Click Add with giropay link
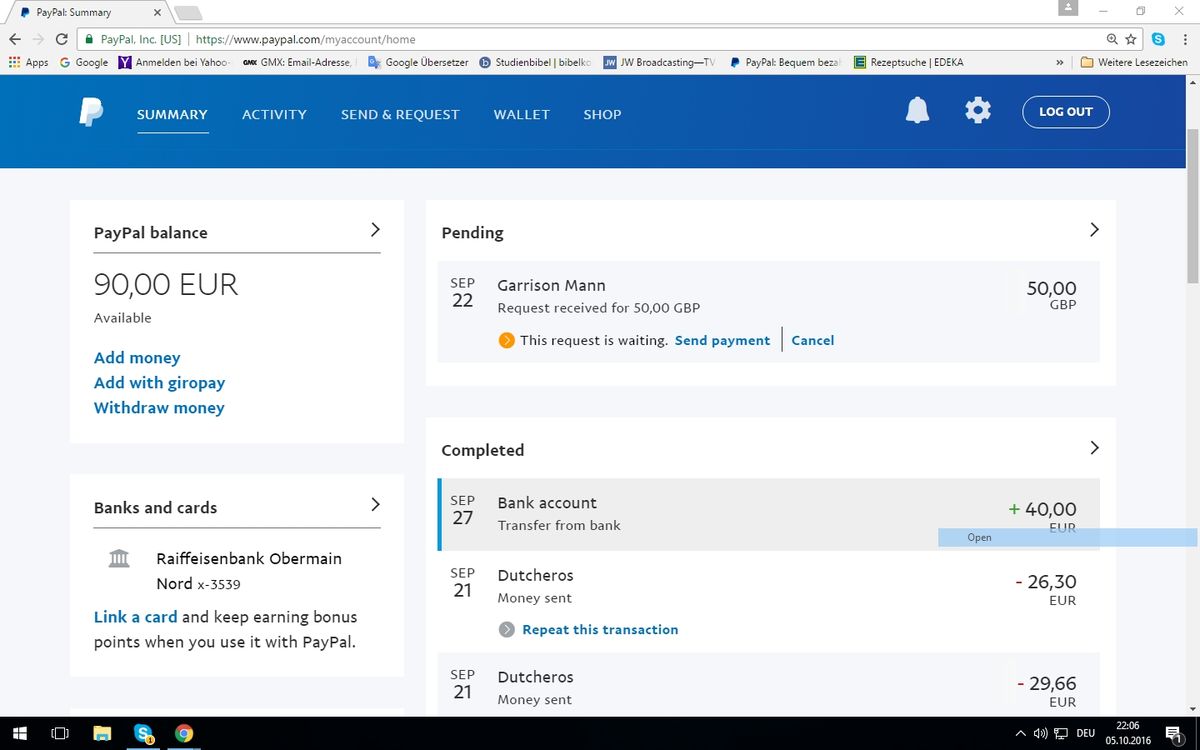The height and width of the screenshot is (750, 1200). 159,383
